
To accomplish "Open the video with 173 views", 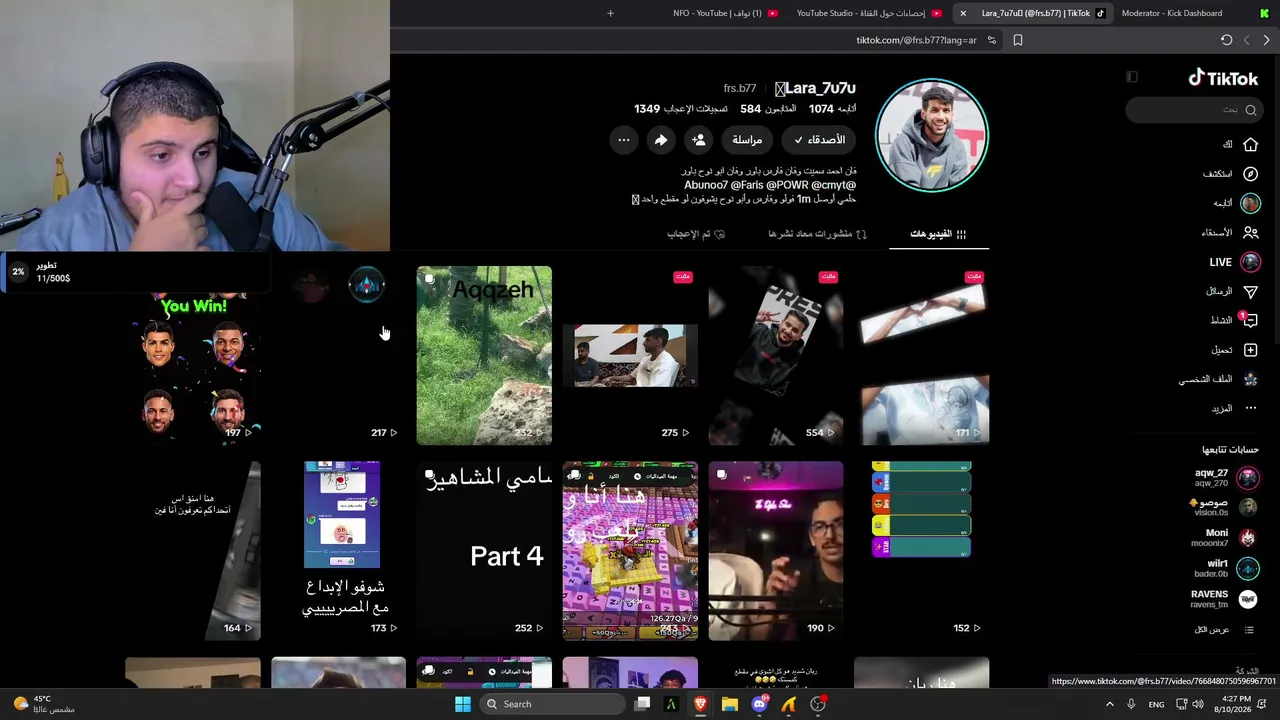I will (x=338, y=551).
